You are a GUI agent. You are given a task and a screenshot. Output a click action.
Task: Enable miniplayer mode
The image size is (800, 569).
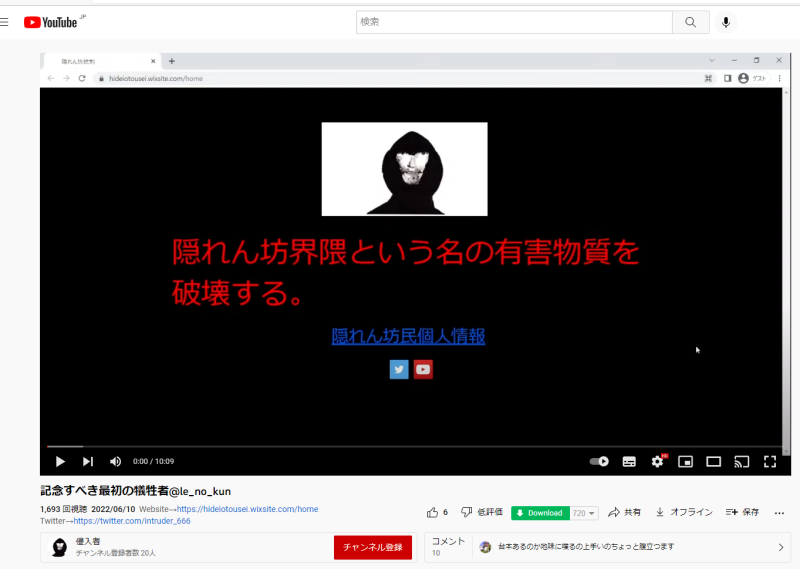685,461
